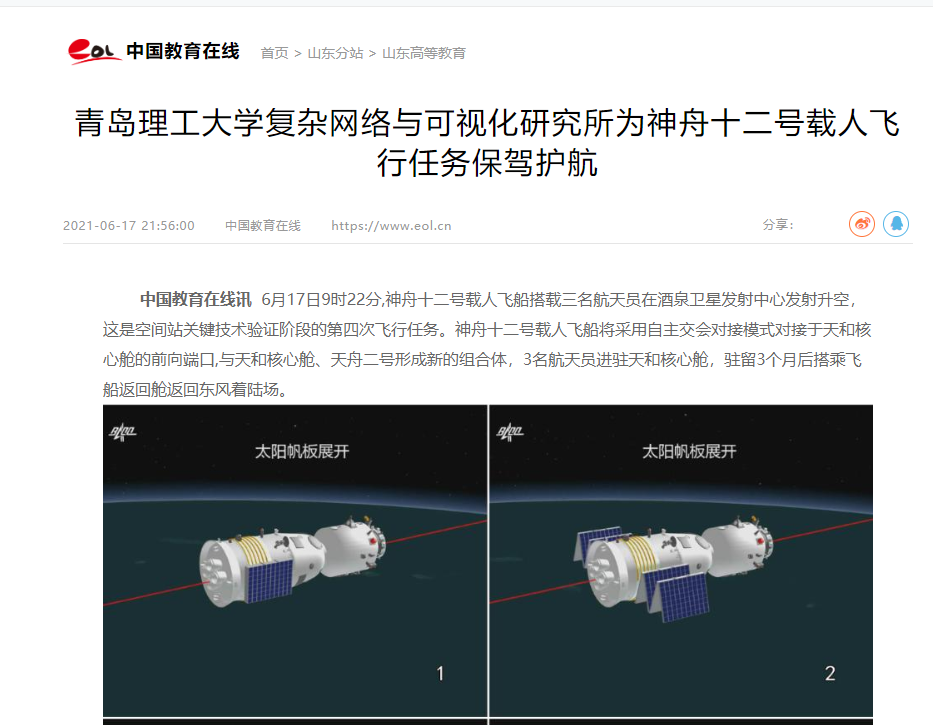The height and width of the screenshot is (725, 933).
Task: Open first solar panel image numbered 1
Action: tap(295, 561)
